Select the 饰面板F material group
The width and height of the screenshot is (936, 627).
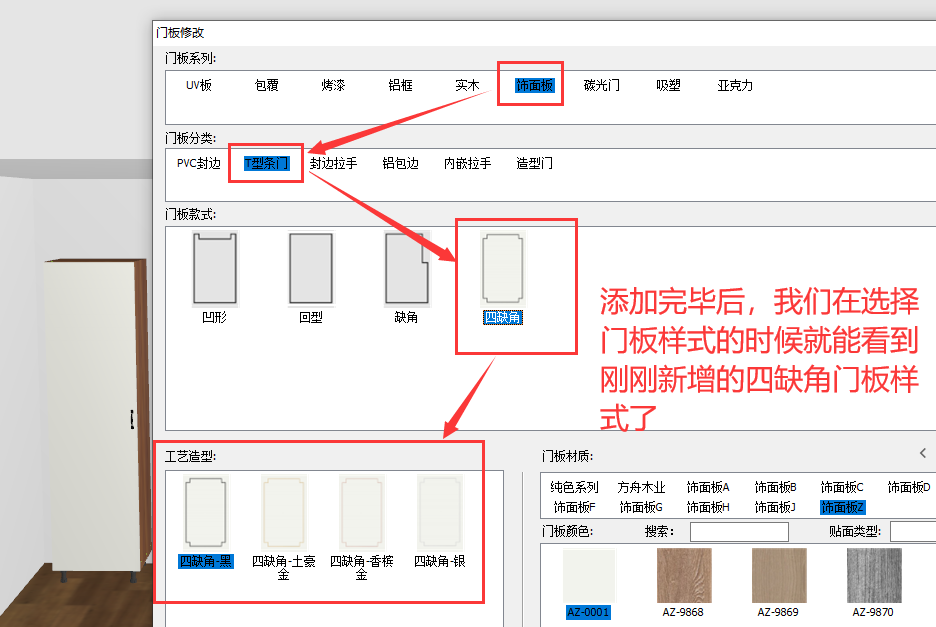(x=574, y=508)
